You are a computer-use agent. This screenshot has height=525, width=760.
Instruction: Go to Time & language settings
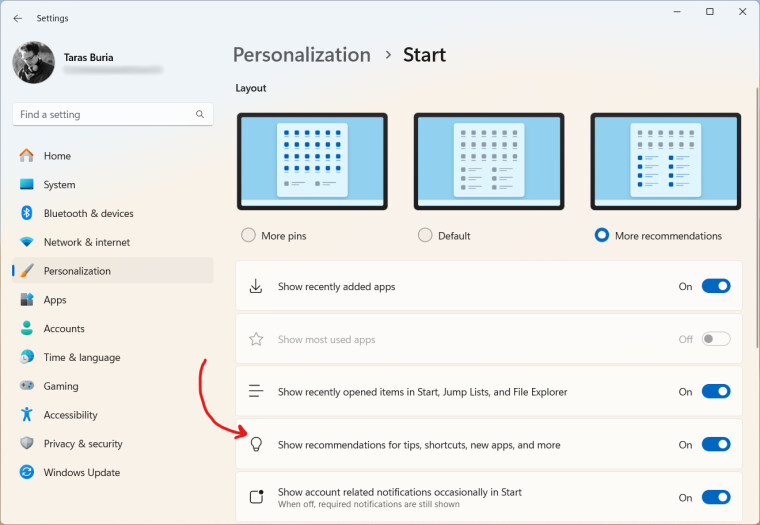tap(81, 358)
